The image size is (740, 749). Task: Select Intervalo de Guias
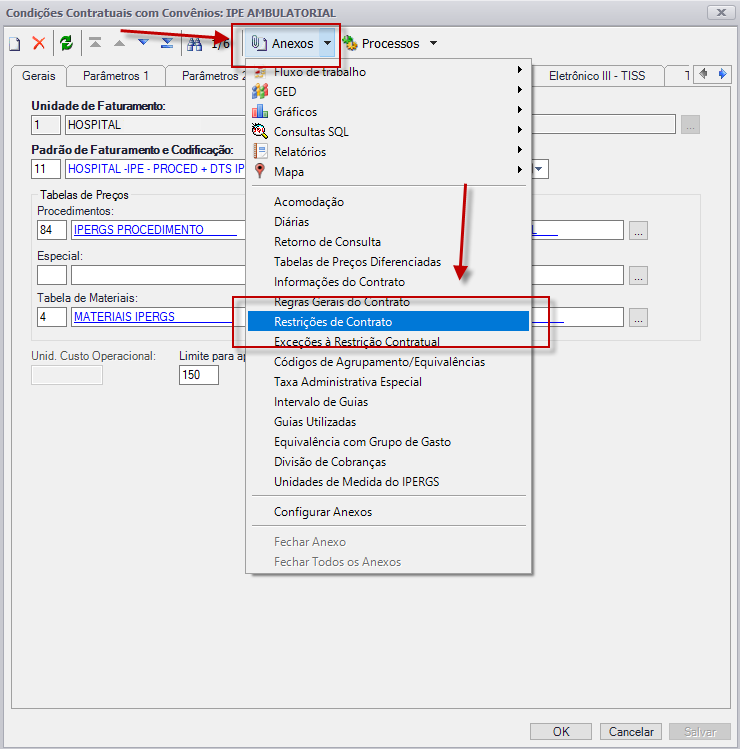click(388, 402)
